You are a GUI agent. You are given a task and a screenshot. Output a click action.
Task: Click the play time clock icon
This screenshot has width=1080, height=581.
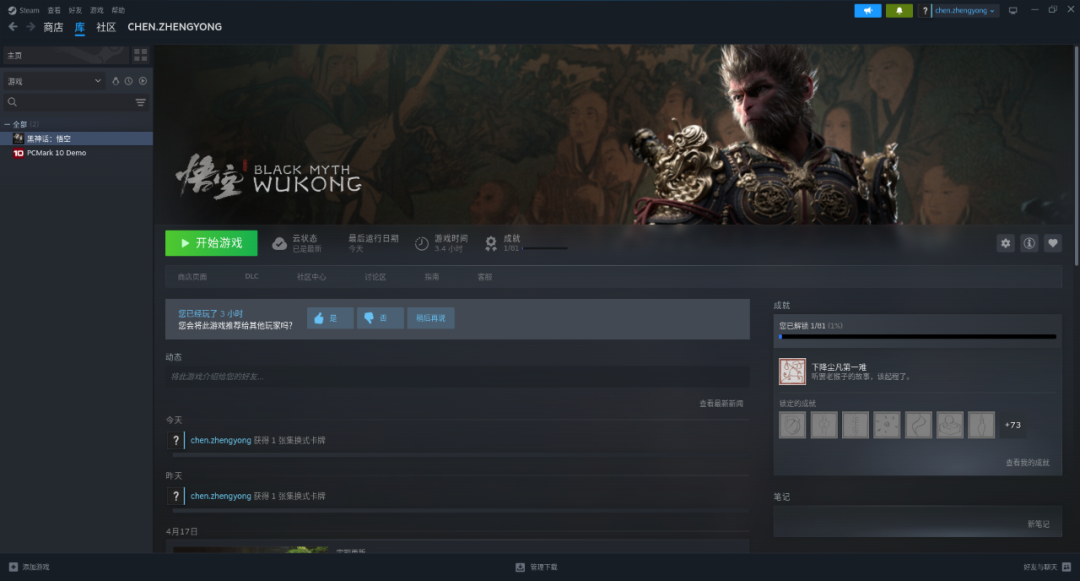pos(422,244)
